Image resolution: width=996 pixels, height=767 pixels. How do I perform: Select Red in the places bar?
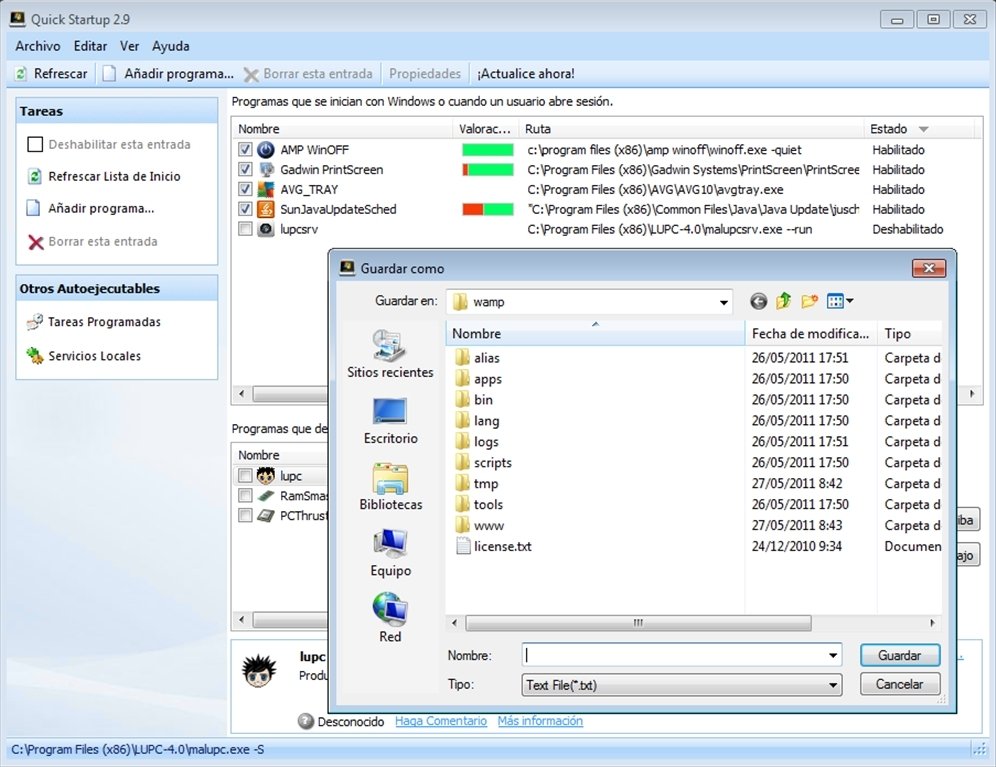click(390, 618)
